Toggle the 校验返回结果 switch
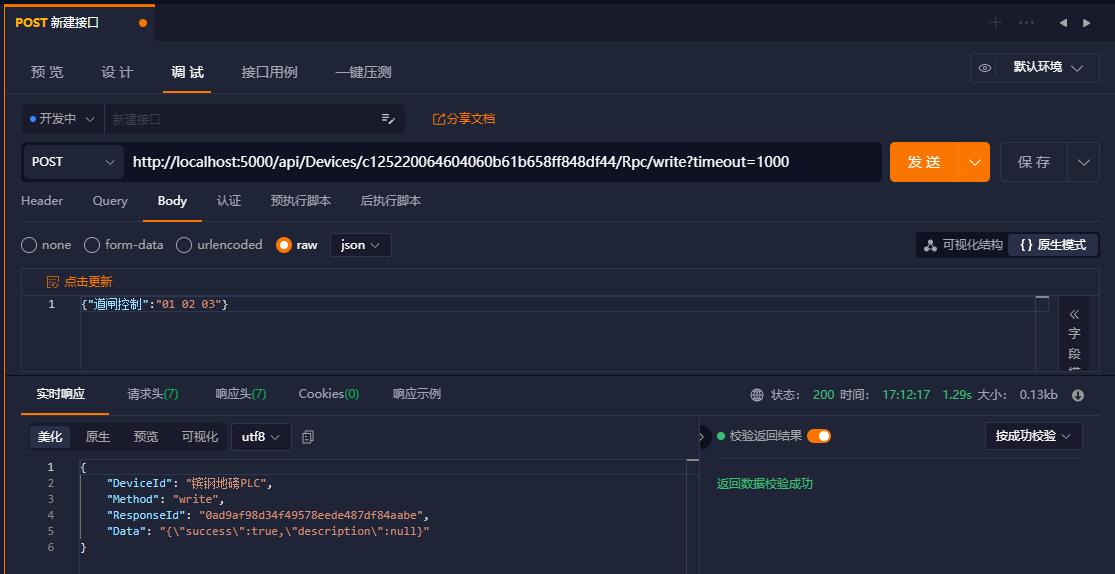Screen dimensions: 1115x574 818,436
